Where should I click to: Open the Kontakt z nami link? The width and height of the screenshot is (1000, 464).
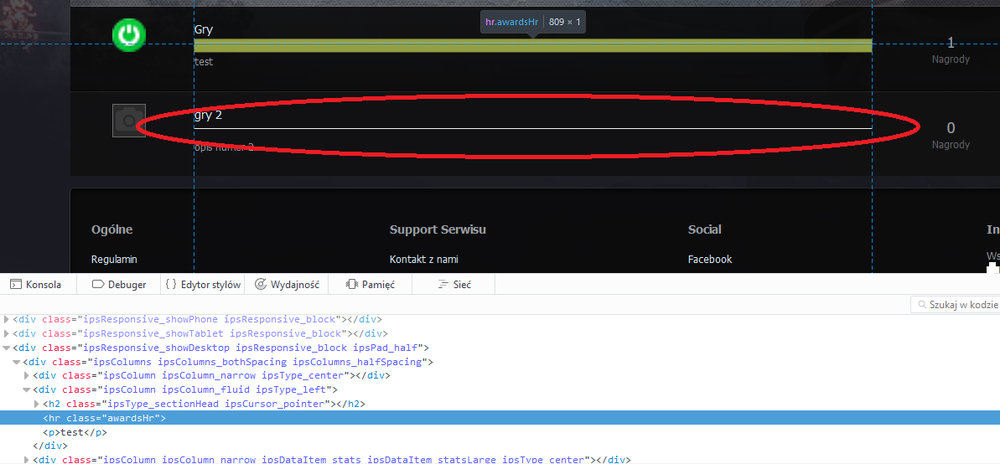pyautogui.click(x=424, y=259)
